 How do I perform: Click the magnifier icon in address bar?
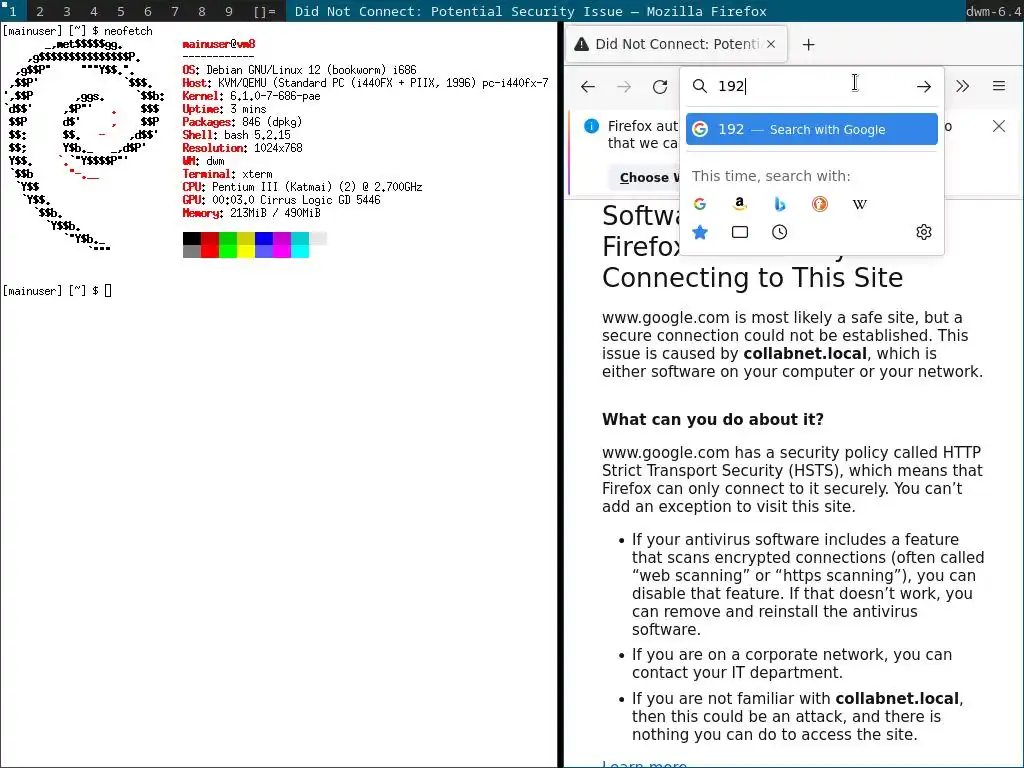pos(700,86)
